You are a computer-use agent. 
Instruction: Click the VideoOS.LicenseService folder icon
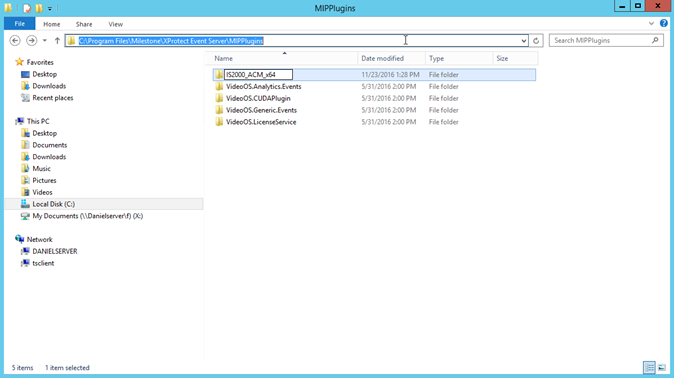click(x=219, y=122)
